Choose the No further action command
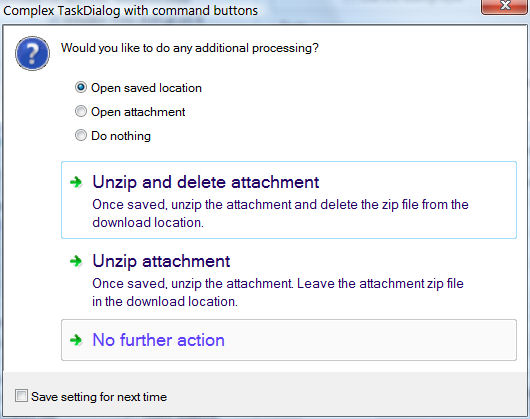Image resolution: width=530 pixels, height=419 pixels. click(x=289, y=340)
